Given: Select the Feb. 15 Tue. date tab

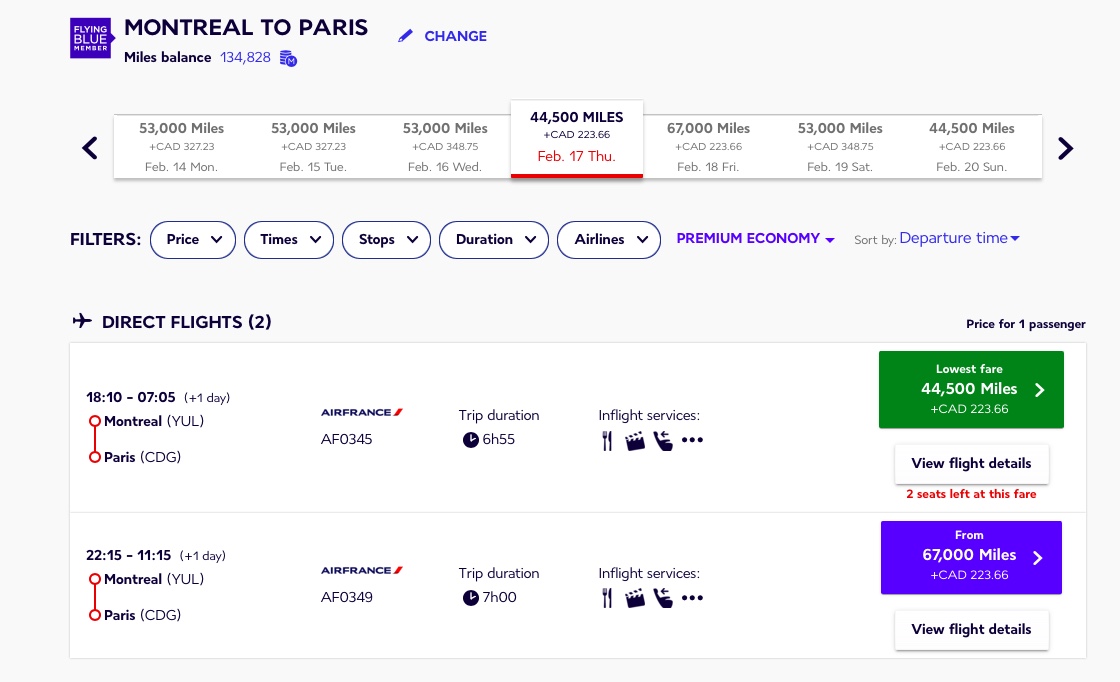Looking at the screenshot, I should click(313, 147).
